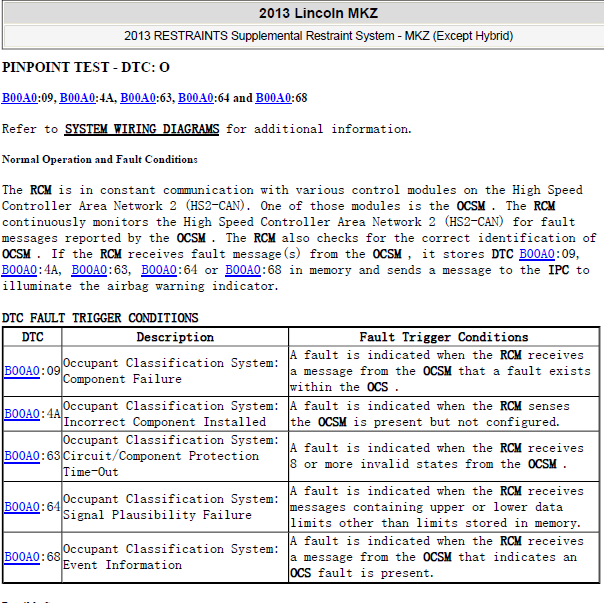
Task: Open B00A0:68 link in the DTC table
Action: [22, 557]
